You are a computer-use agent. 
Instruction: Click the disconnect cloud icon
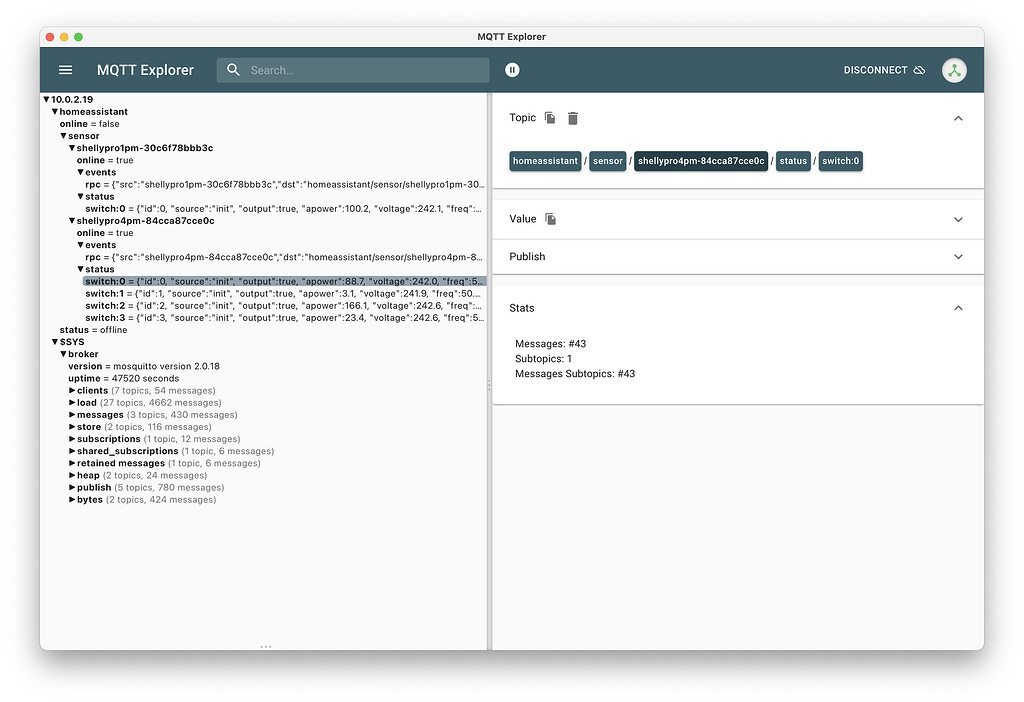(x=919, y=70)
